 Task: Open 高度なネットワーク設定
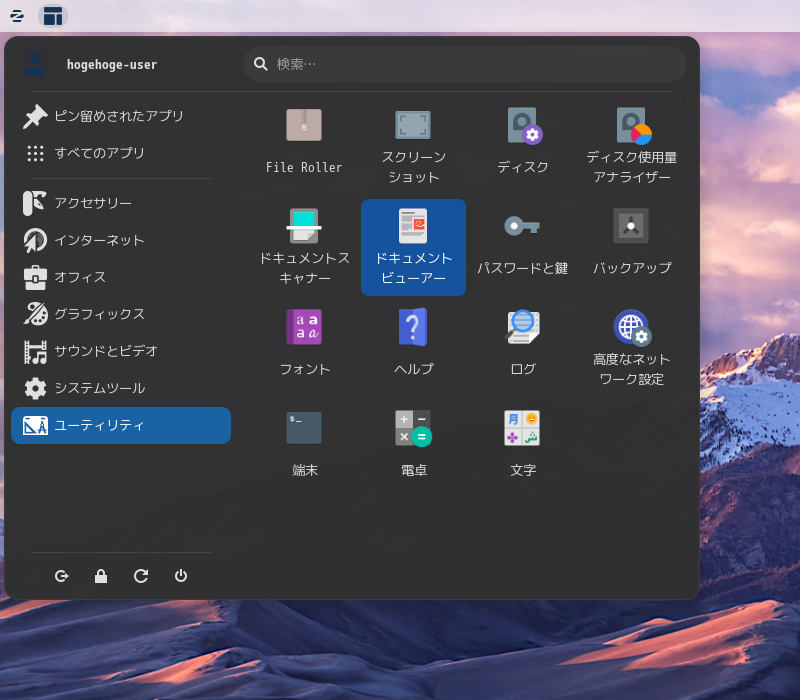click(x=632, y=348)
